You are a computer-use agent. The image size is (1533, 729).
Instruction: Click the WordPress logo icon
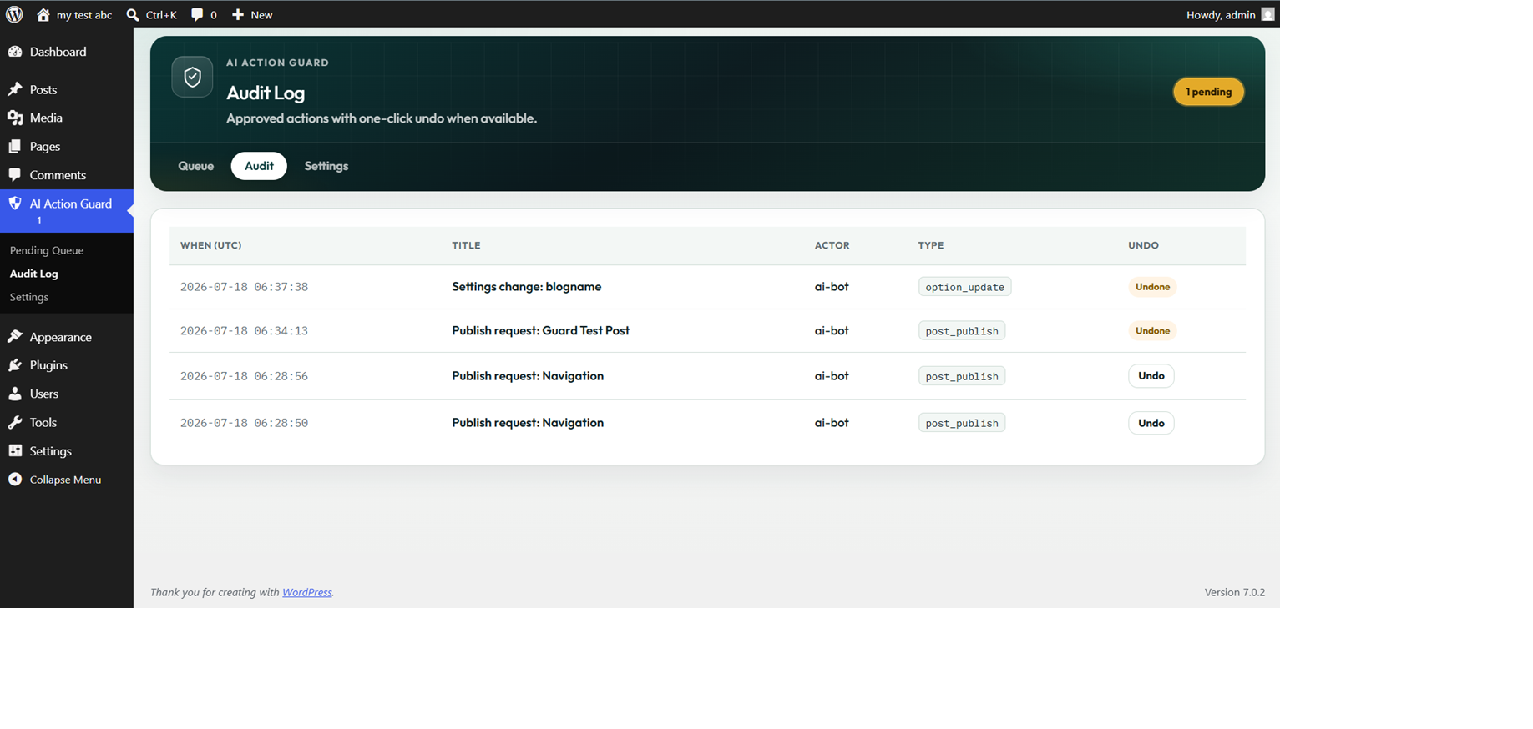point(14,14)
